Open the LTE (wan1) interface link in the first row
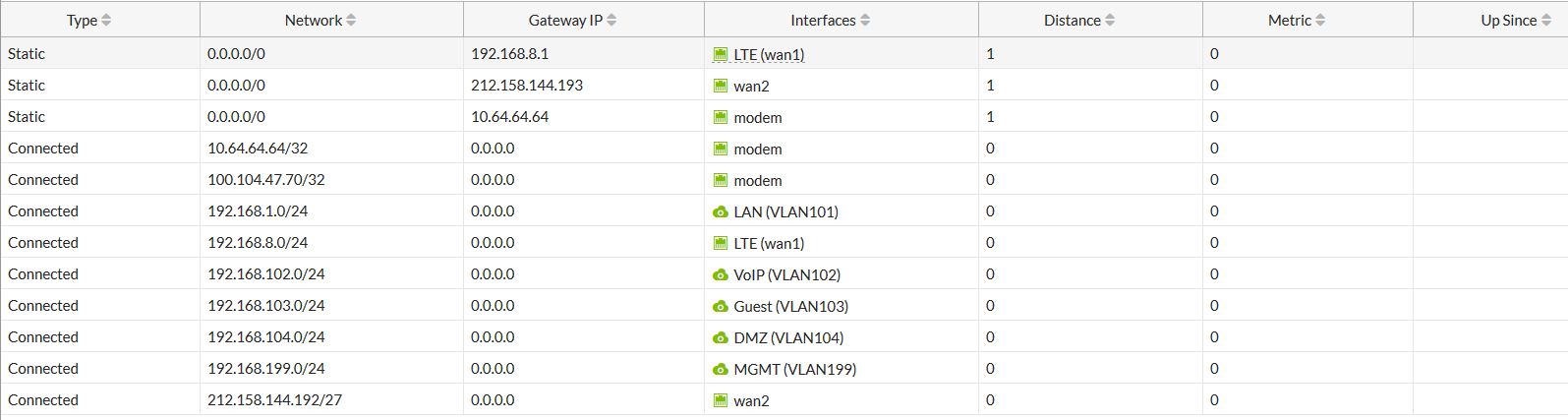 pos(769,55)
